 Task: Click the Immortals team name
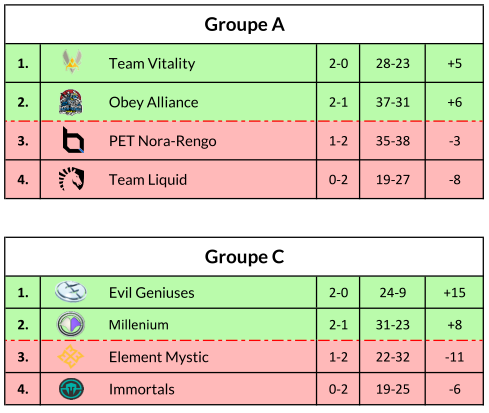pos(142,389)
